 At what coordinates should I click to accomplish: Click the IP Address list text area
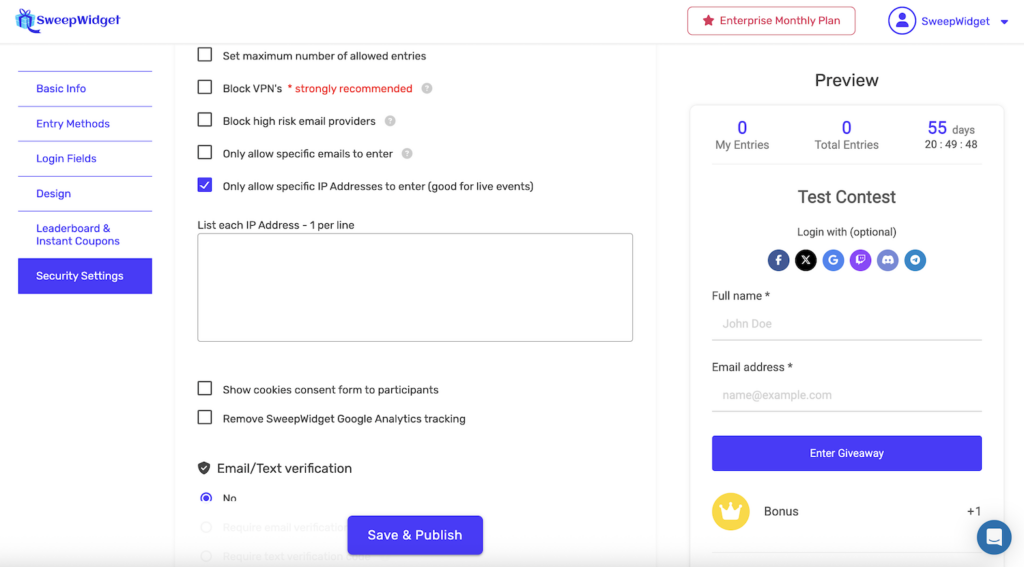[415, 287]
